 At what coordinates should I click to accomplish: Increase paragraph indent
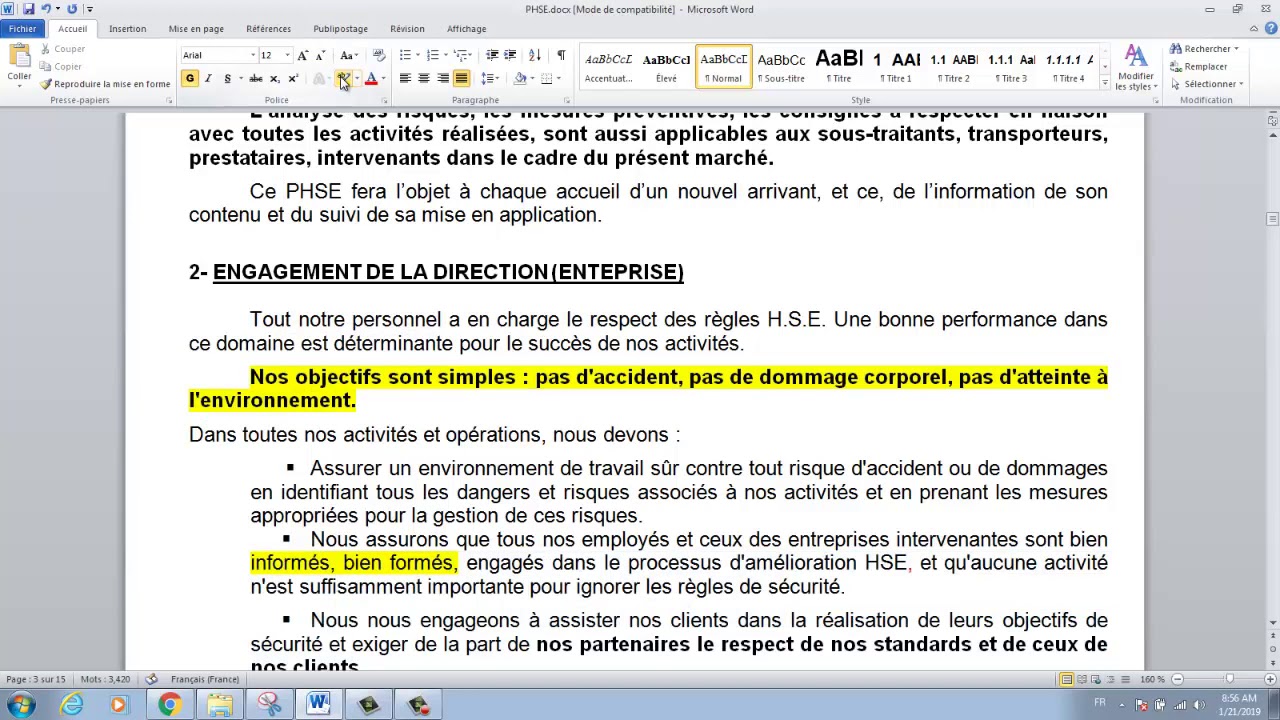click(x=510, y=55)
